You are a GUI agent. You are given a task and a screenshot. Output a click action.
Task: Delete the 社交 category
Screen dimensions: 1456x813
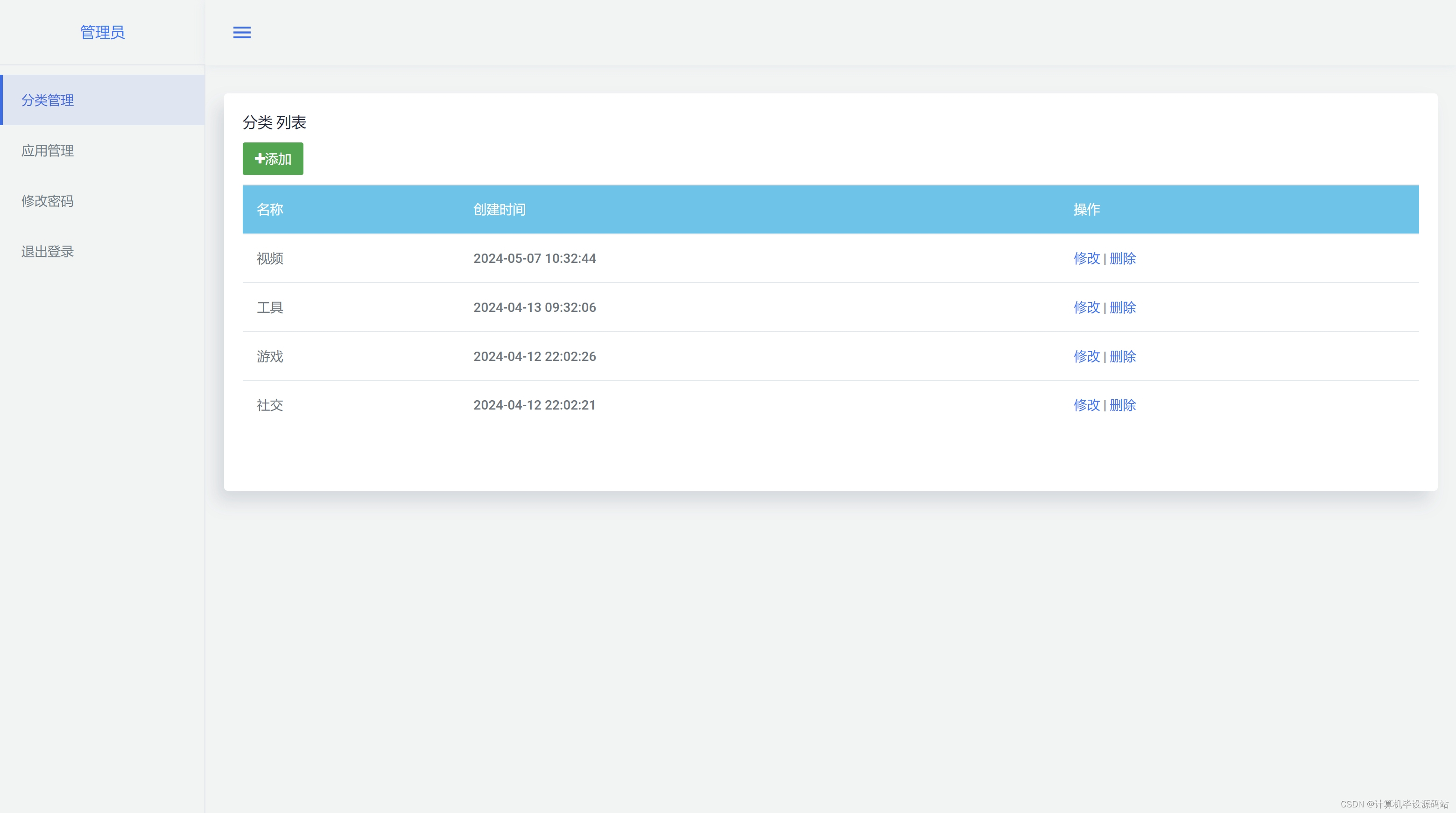pos(1123,405)
